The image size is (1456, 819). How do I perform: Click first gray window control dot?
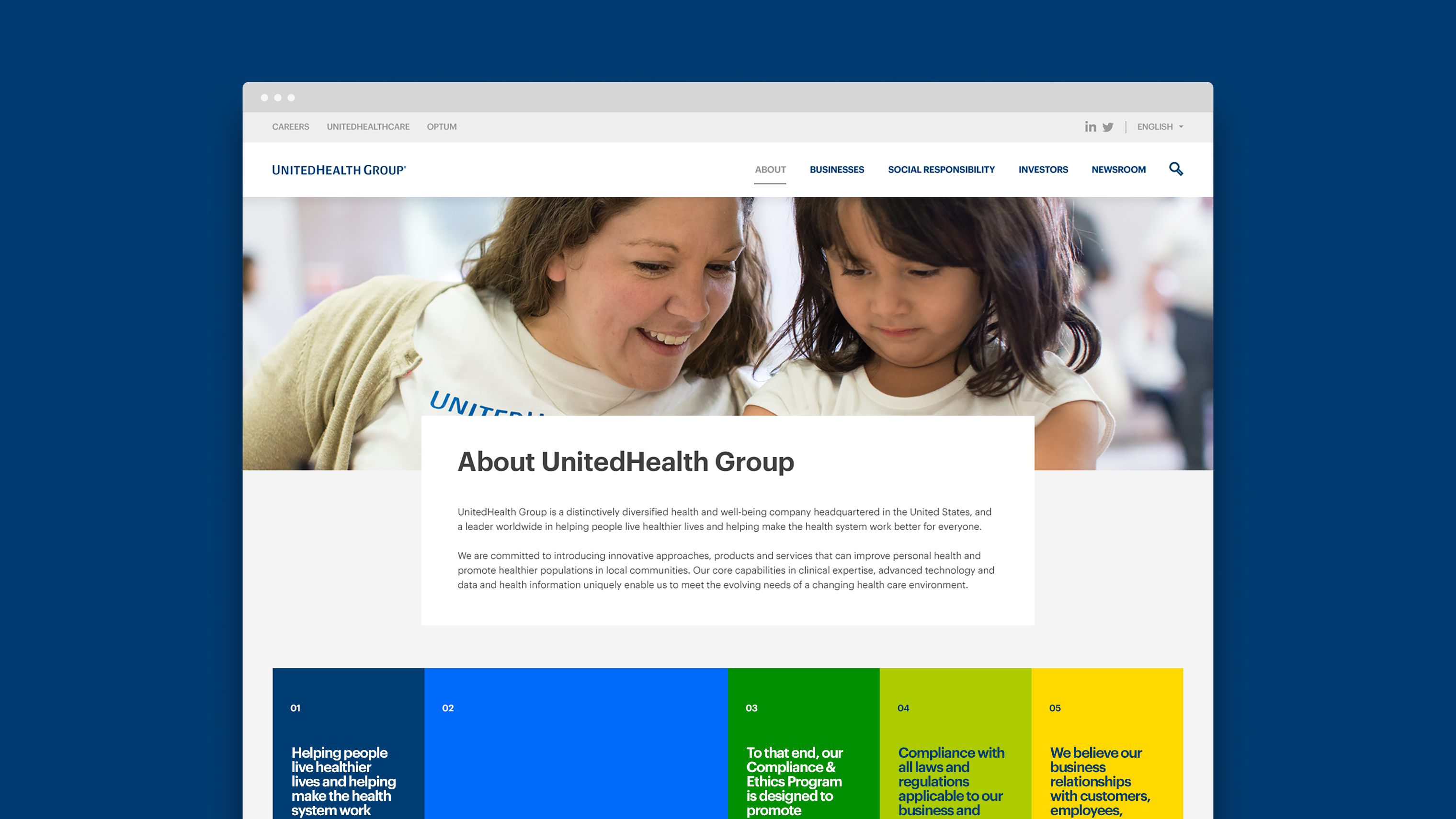[264, 98]
